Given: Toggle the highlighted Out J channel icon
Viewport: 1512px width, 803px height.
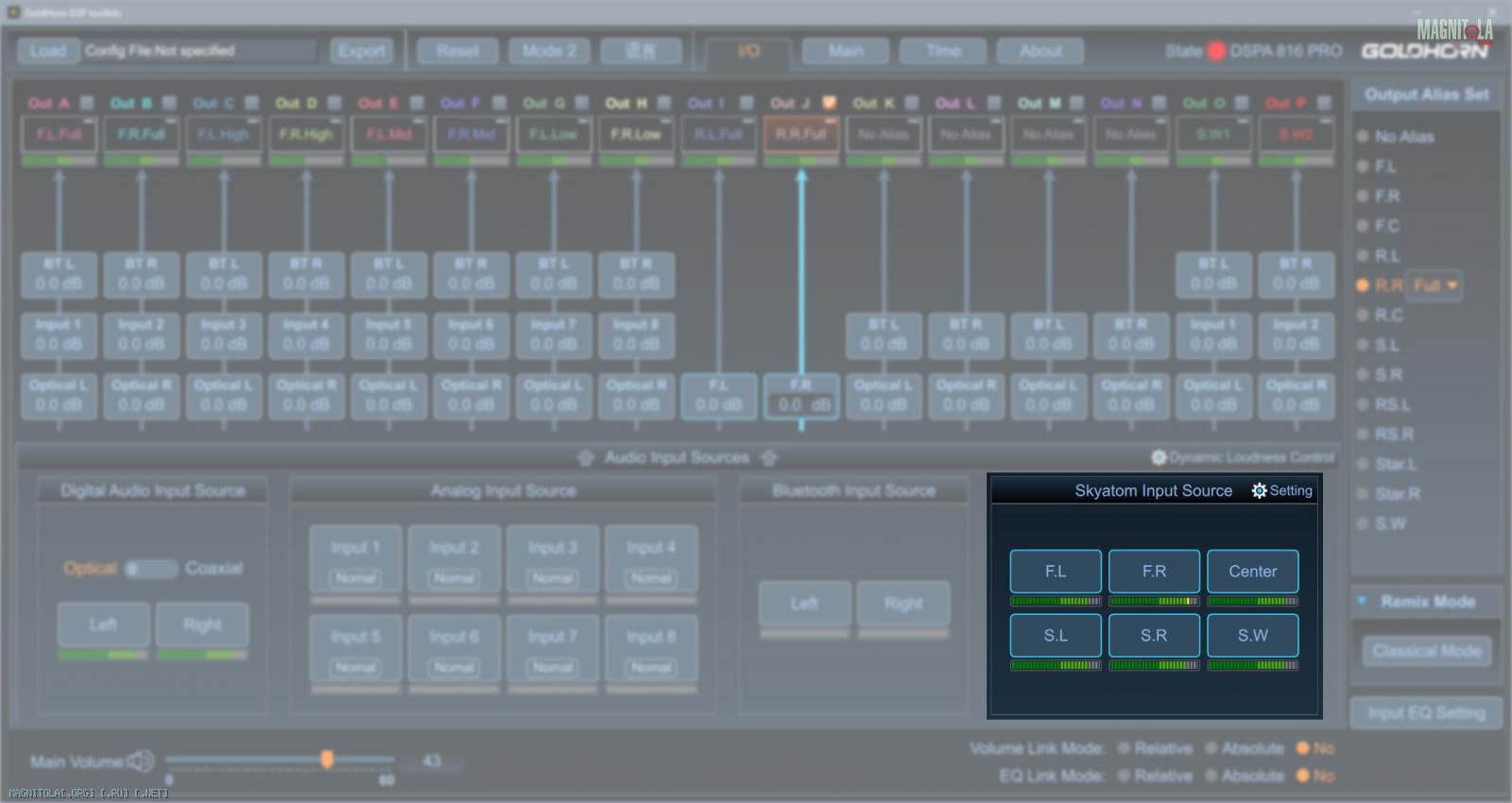Looking at the screenshot, I should (x=829, y=102).
